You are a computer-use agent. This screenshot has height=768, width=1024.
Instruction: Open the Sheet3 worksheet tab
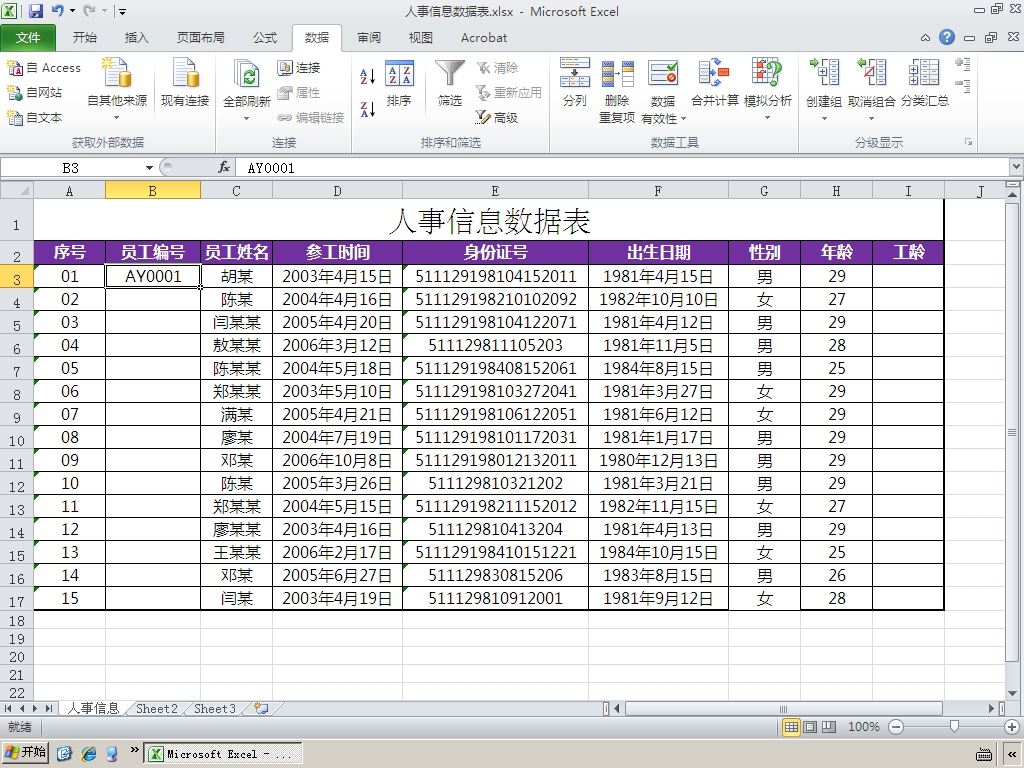pyautogui.click(x=215, y=709)
